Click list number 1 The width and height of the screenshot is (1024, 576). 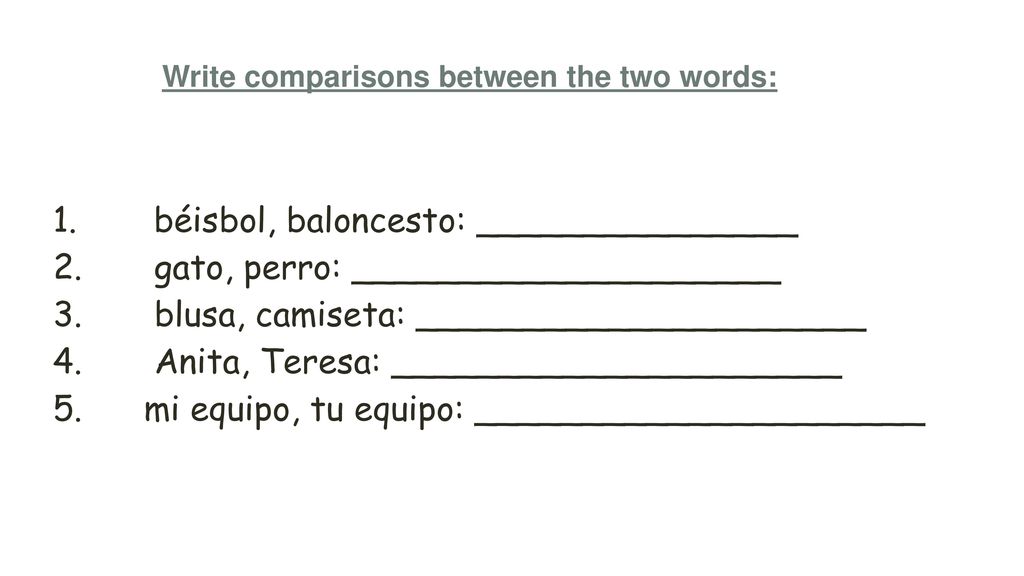pos(65,220)
